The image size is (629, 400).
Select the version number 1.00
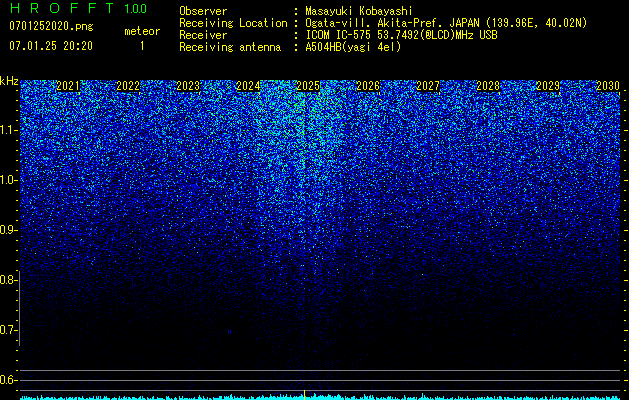136,9
